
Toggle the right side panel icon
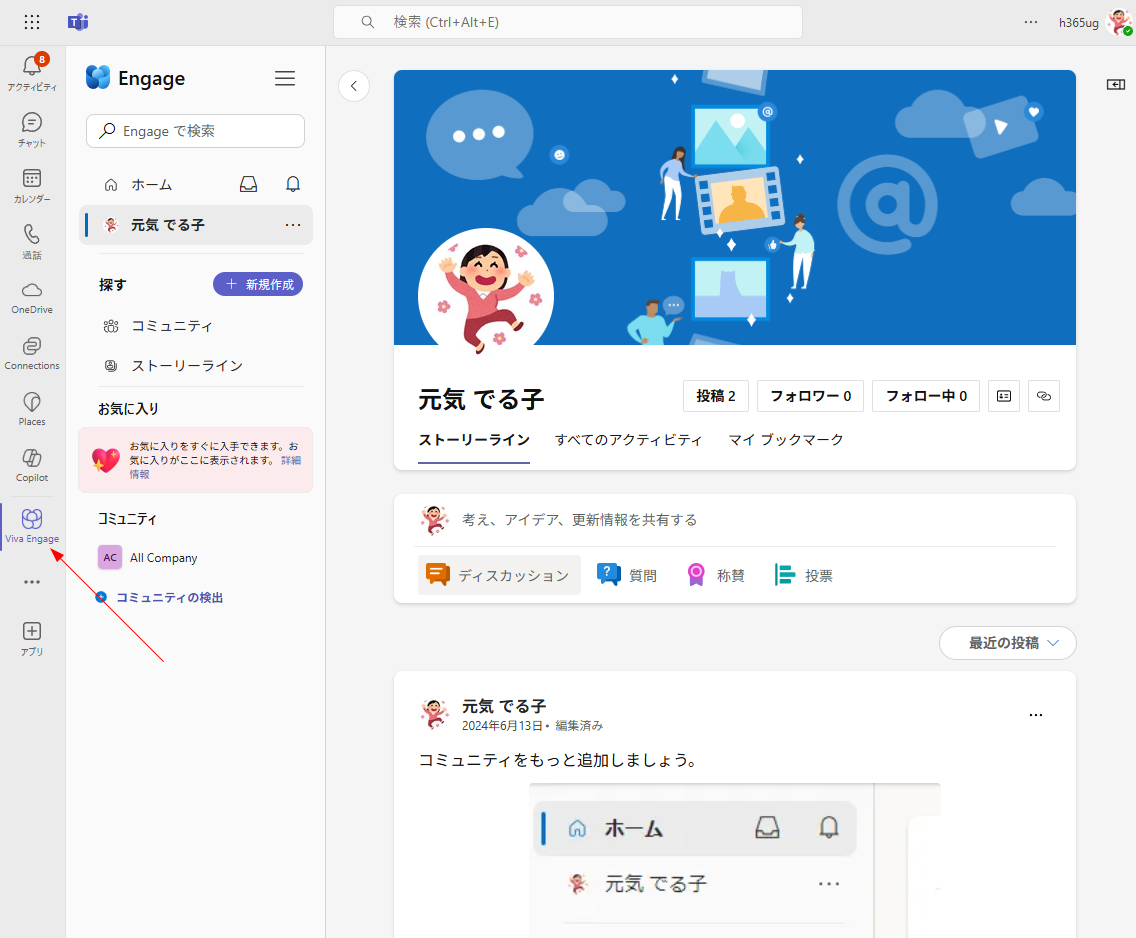click(1116, 85)
